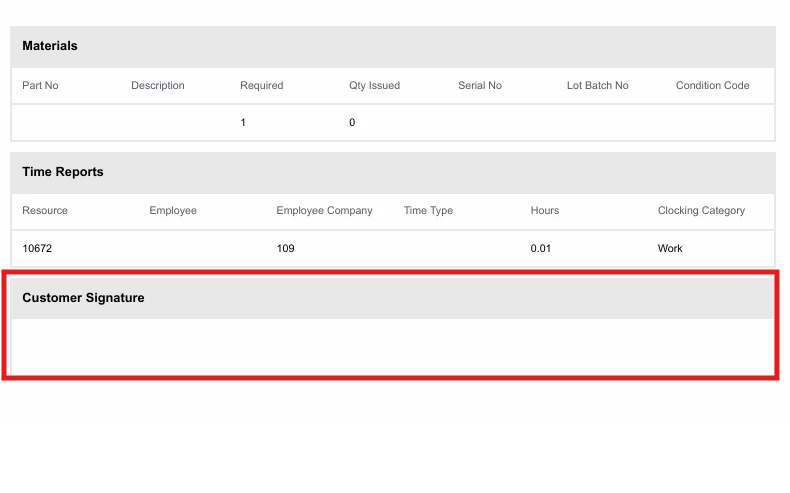Select the hours value 0.01
Screen dimensions: 790x493
pyautogui.click(x=541, y=248)
